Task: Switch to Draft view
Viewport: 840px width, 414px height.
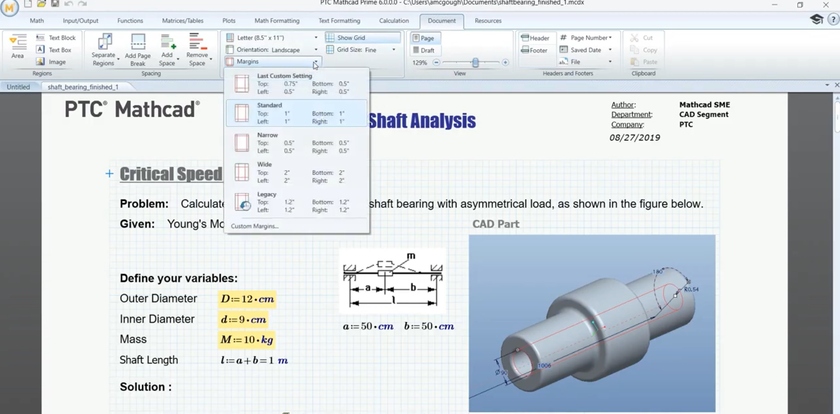Action: (424, 49)
